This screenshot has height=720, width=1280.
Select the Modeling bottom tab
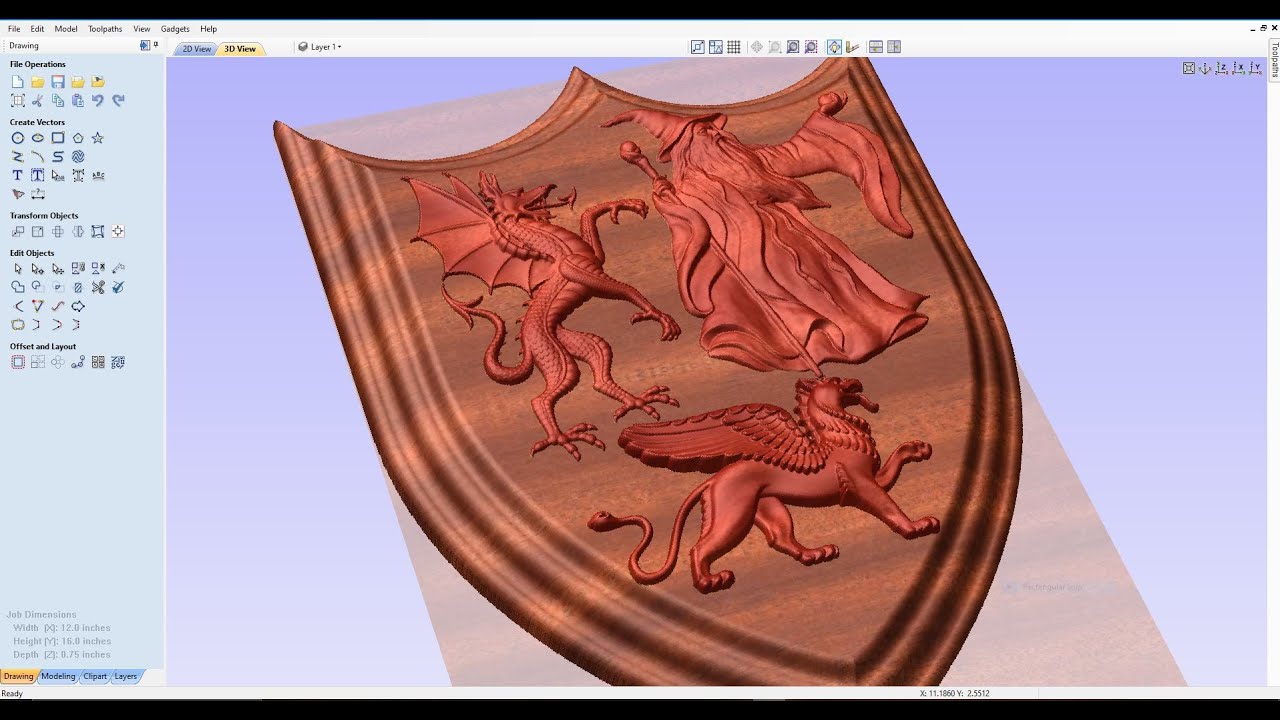coord(58,676)
